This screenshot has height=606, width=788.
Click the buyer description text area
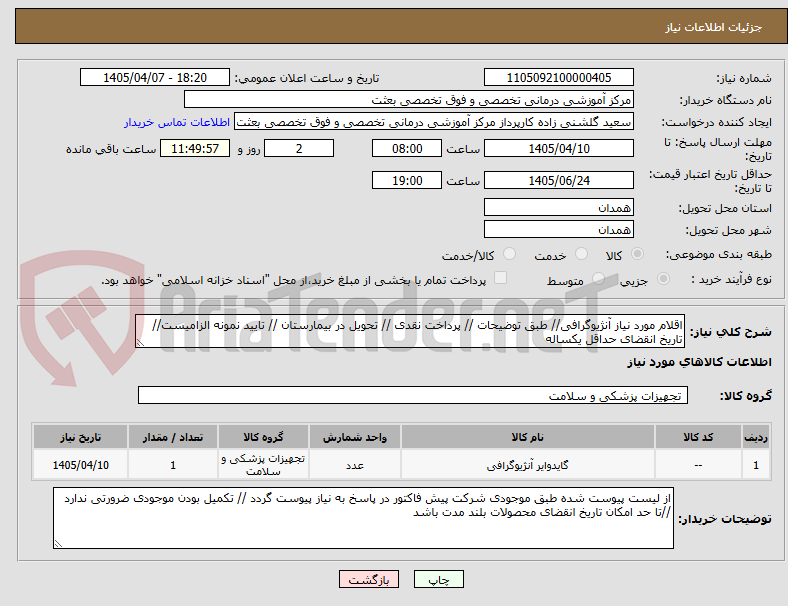tap(363, 518)
